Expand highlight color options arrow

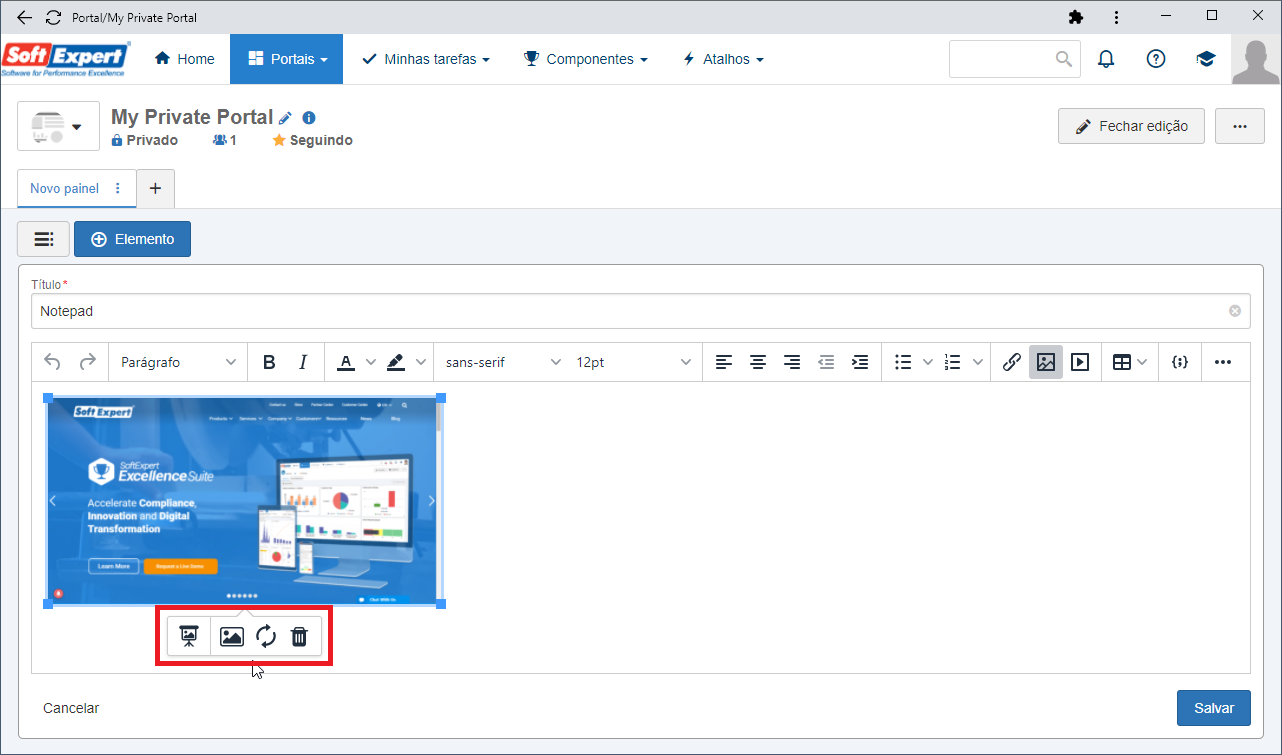coord(420,362)
